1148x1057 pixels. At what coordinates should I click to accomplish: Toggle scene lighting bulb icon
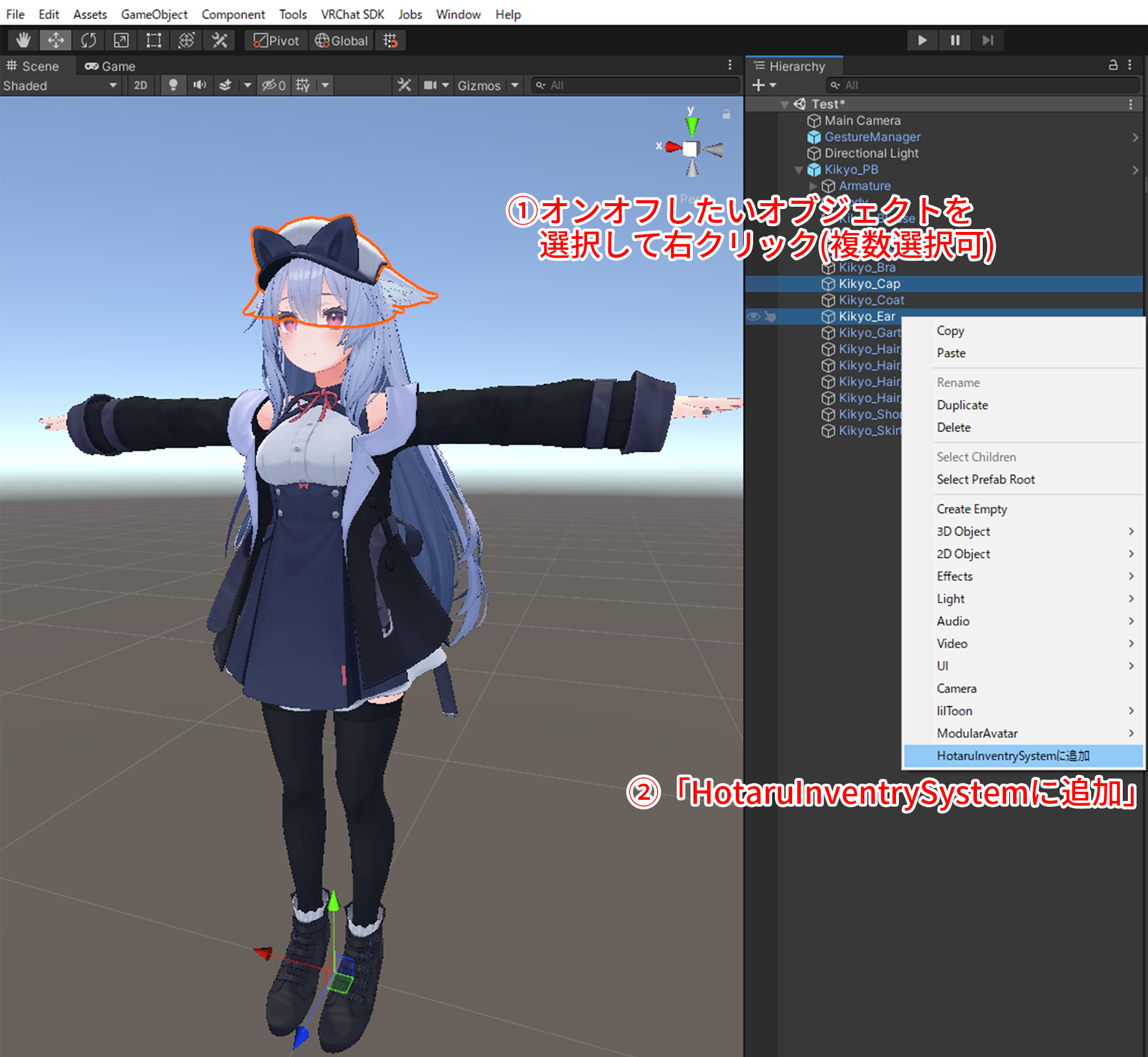[x=173, y=86]
